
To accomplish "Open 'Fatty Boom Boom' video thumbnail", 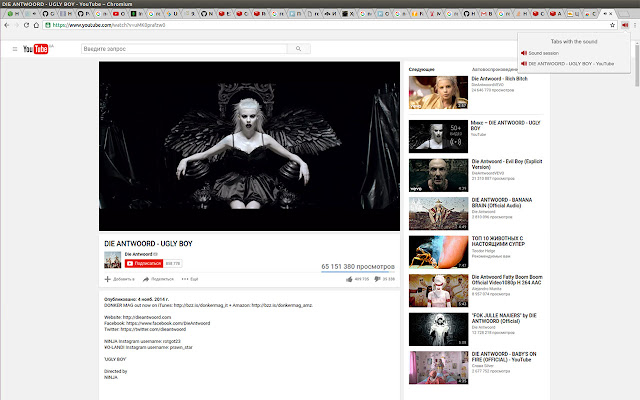I will [438, 291].
